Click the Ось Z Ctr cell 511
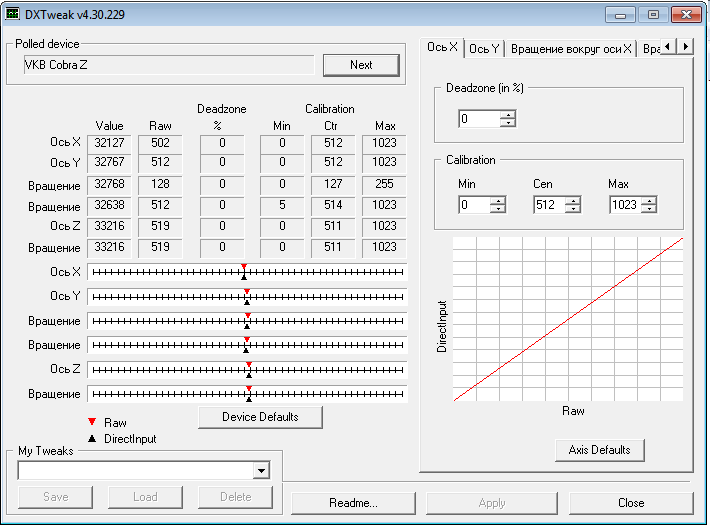Screen dimensions: 710x526 click(x=333, y=226)
